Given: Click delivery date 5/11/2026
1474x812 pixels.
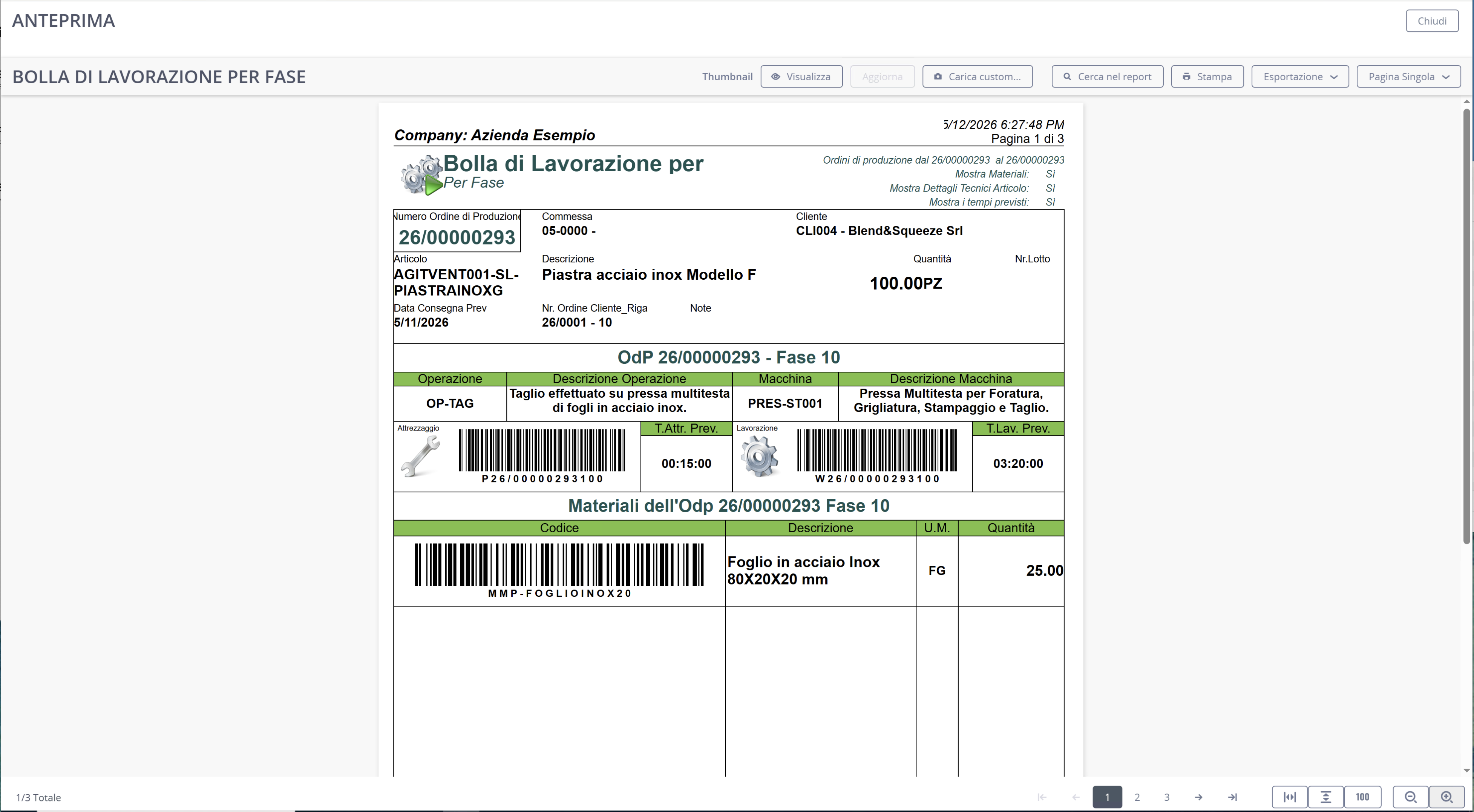Looking at the screenshot, I should tap(421, 322).
